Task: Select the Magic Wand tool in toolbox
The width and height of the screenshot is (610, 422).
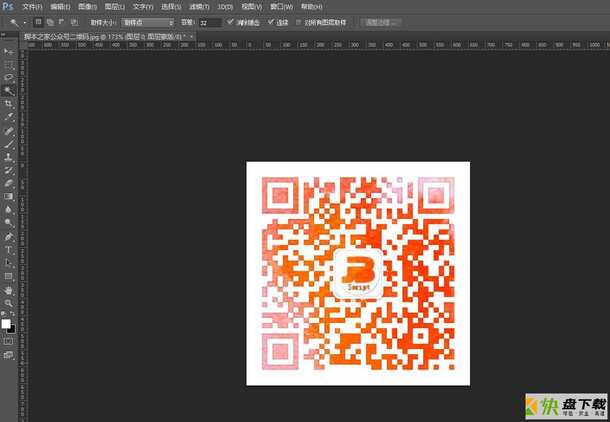Action: (9, 91)
